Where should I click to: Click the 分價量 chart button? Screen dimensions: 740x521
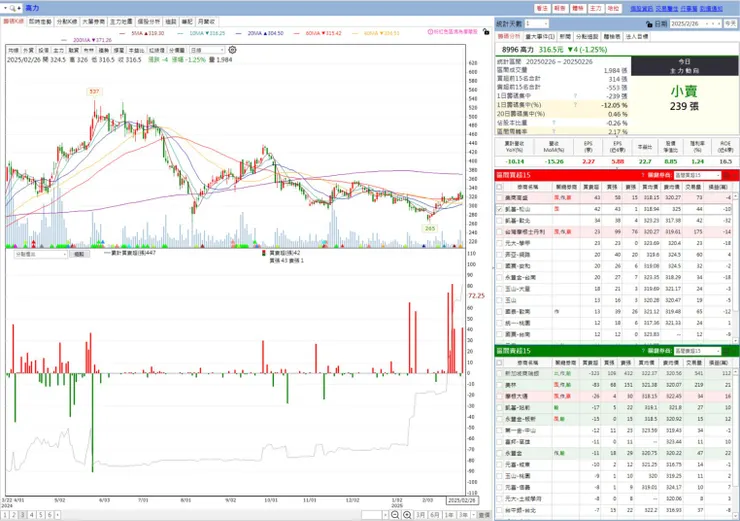pos(177,50)
